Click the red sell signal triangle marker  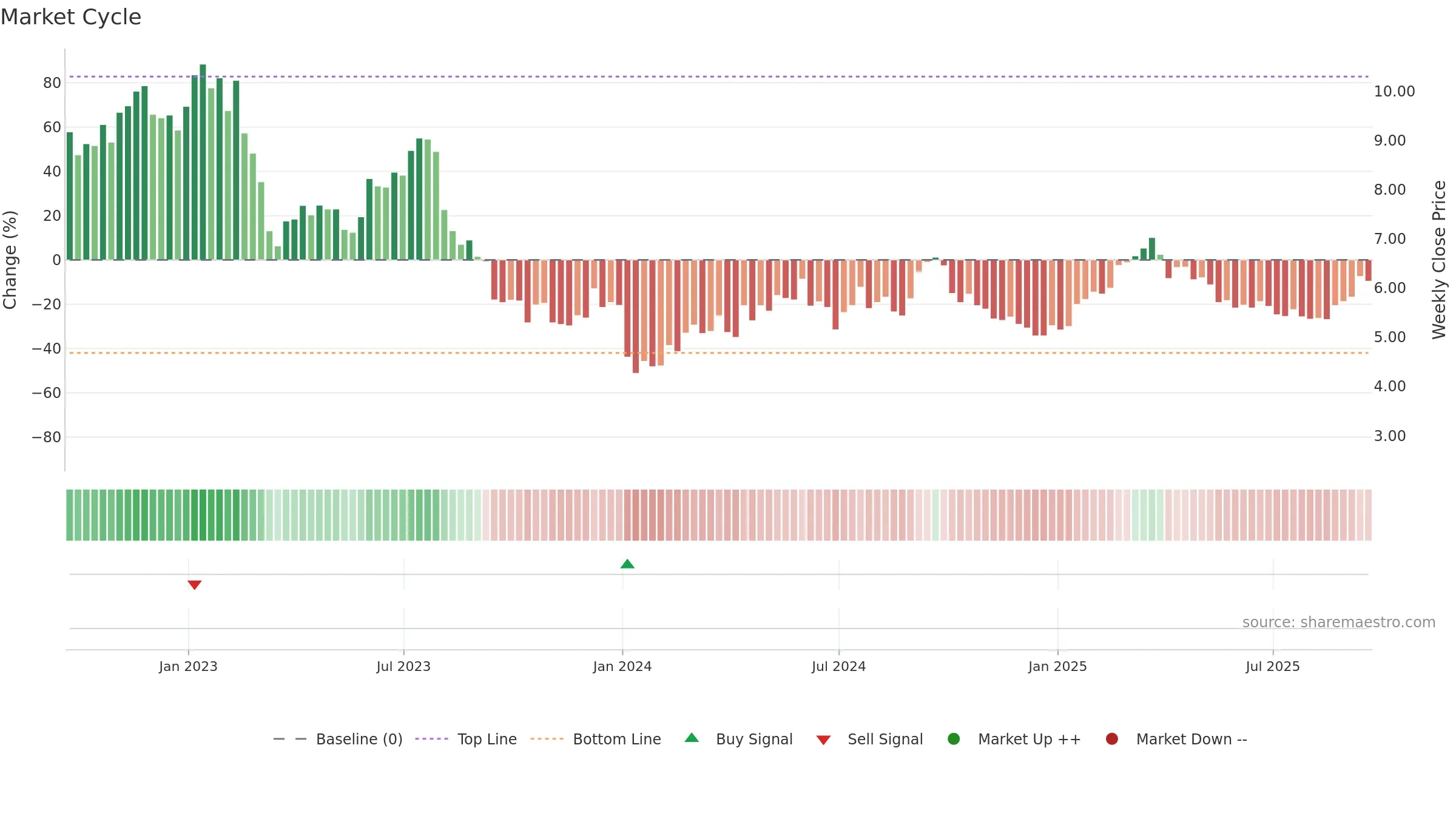[x=194, y=585]
